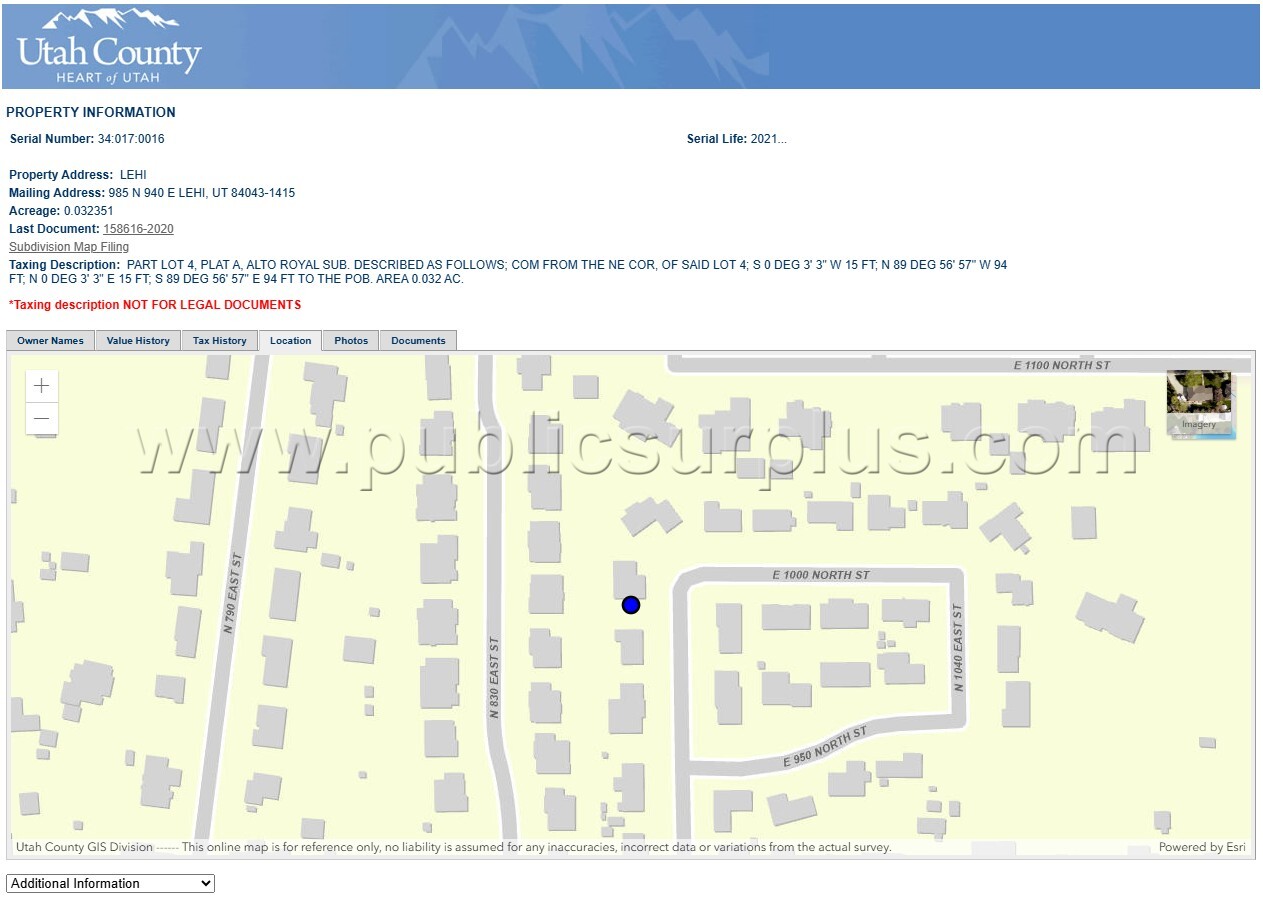Select the Location tab
The image size is (1263, 900).
click(x=290, y=341)
